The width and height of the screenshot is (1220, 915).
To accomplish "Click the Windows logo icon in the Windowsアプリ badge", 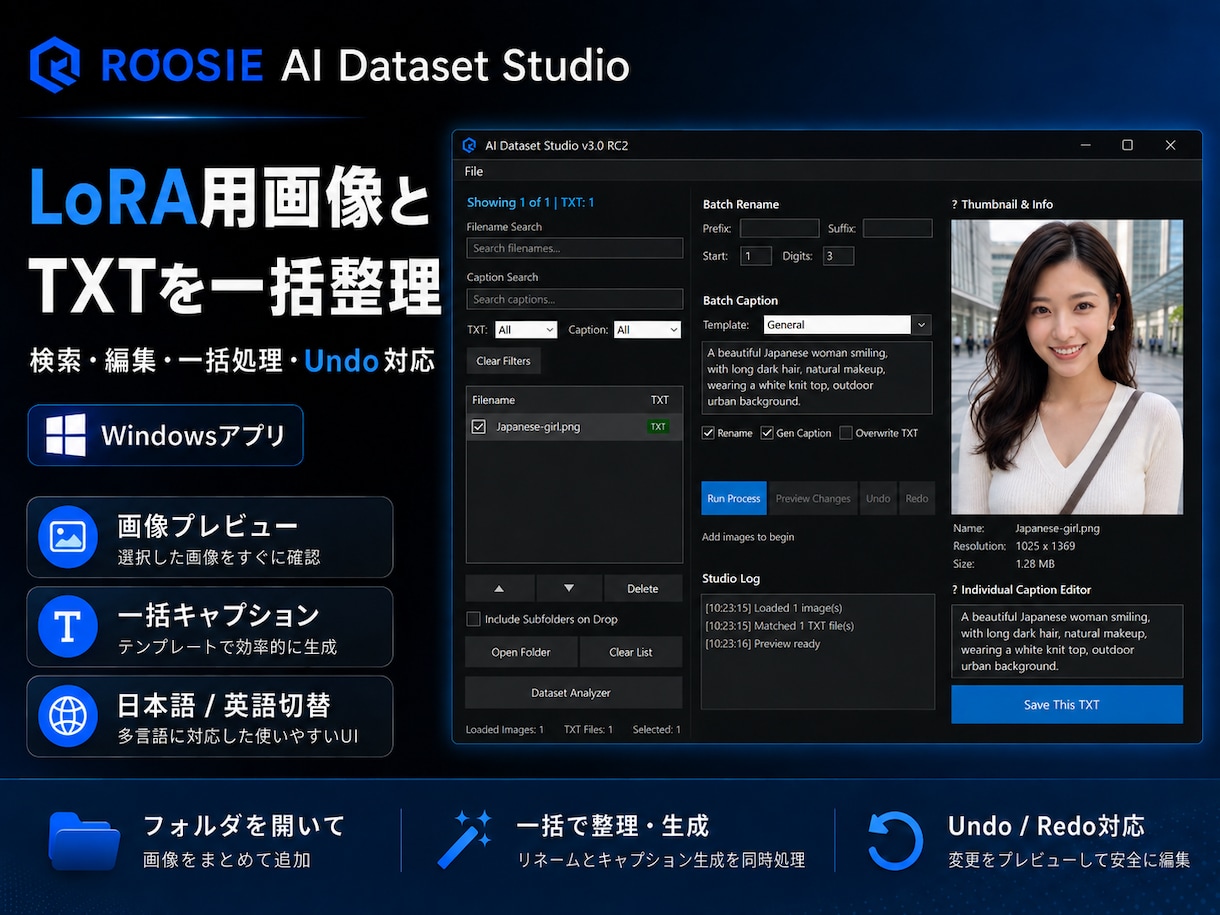I will click(66, 435).
